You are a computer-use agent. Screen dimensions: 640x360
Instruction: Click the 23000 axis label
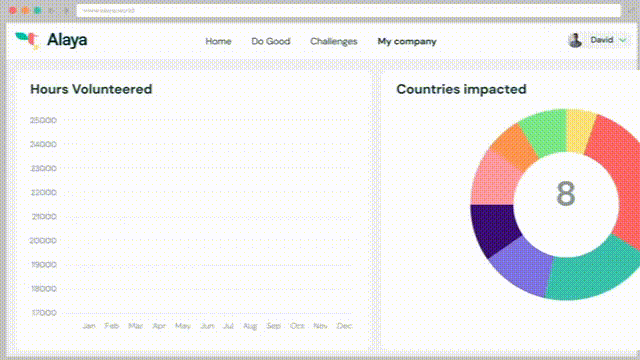[x=43, y=169]
